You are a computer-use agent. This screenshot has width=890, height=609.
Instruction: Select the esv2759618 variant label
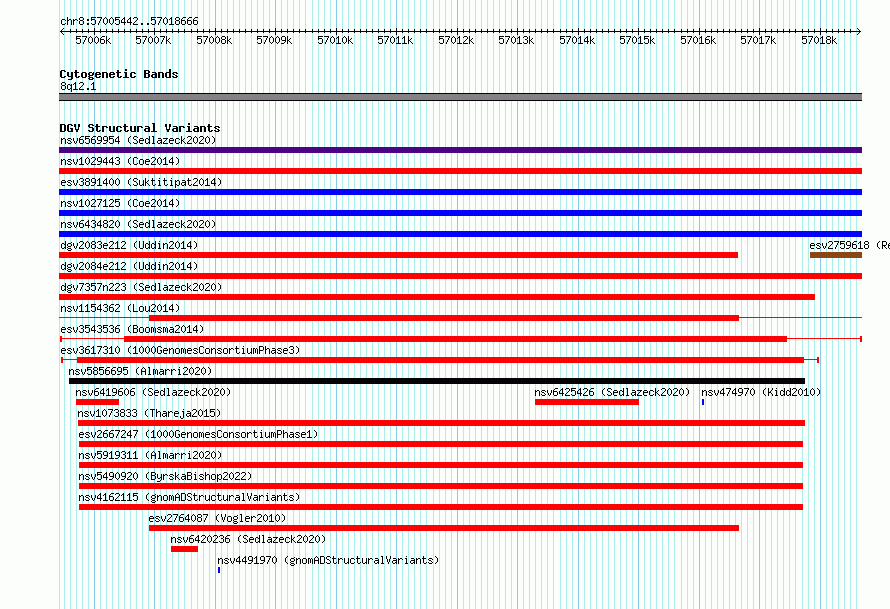coord(849,245)
